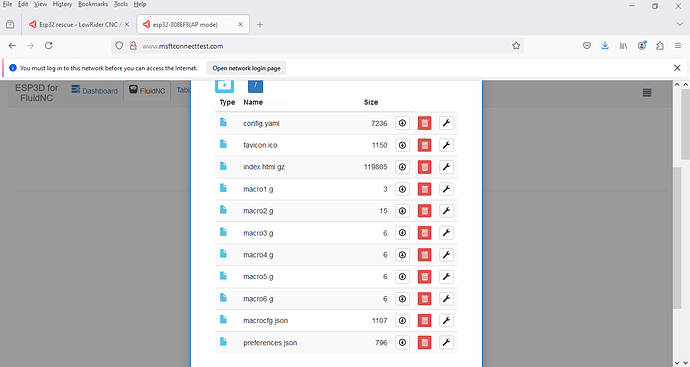
Task: Open the Dashboard tab in ESP3D
Action: pyautogui.click(x=95, y=91)
